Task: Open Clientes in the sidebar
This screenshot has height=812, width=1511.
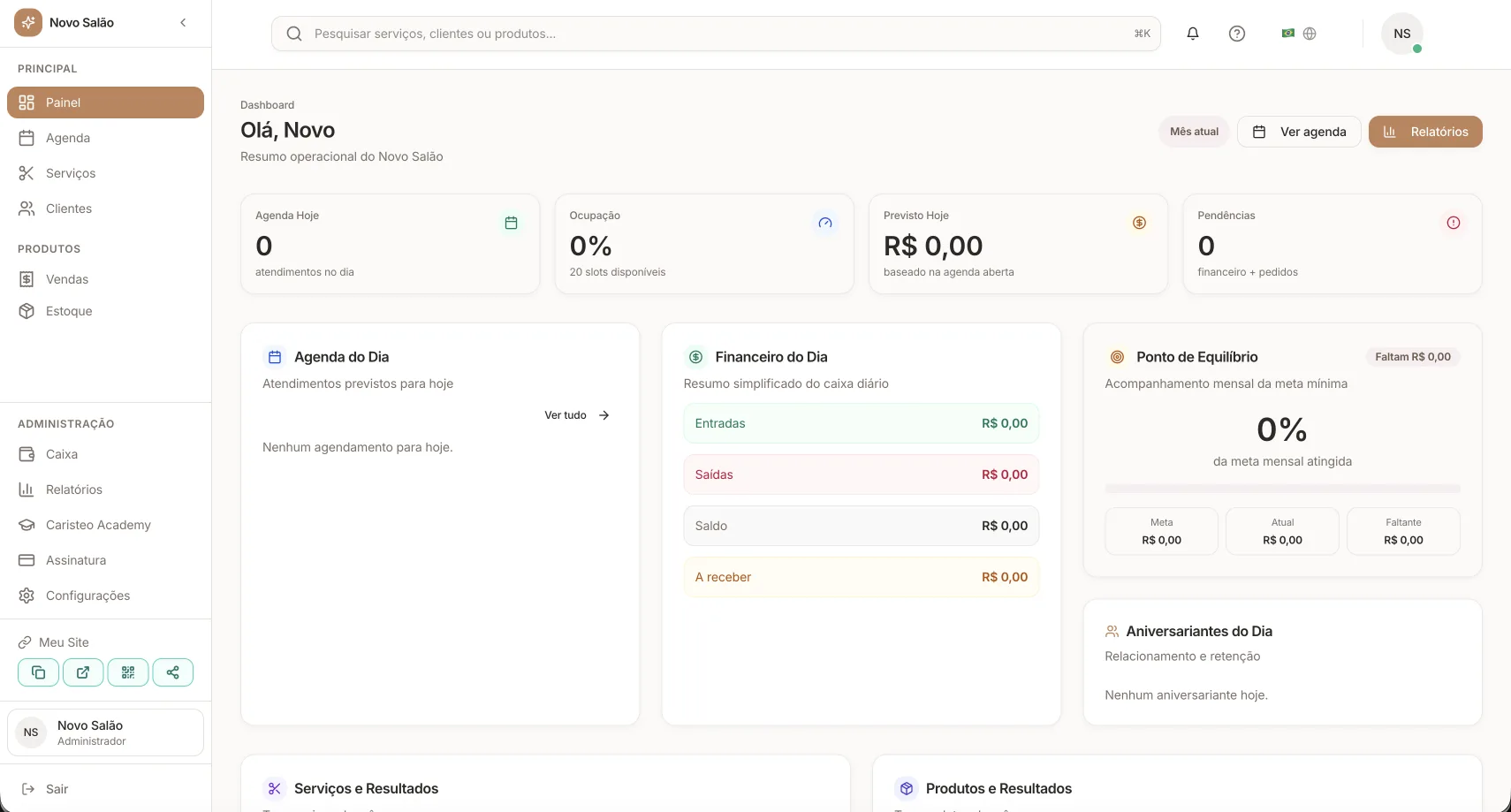Action: click(105, 209)
